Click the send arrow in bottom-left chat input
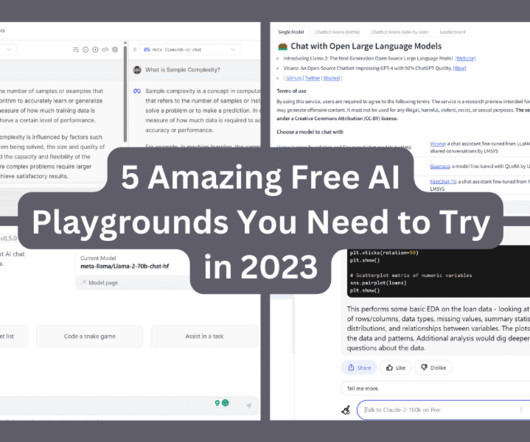The width and height of the screenshot is (530, 442). click(x=249, y=405)
